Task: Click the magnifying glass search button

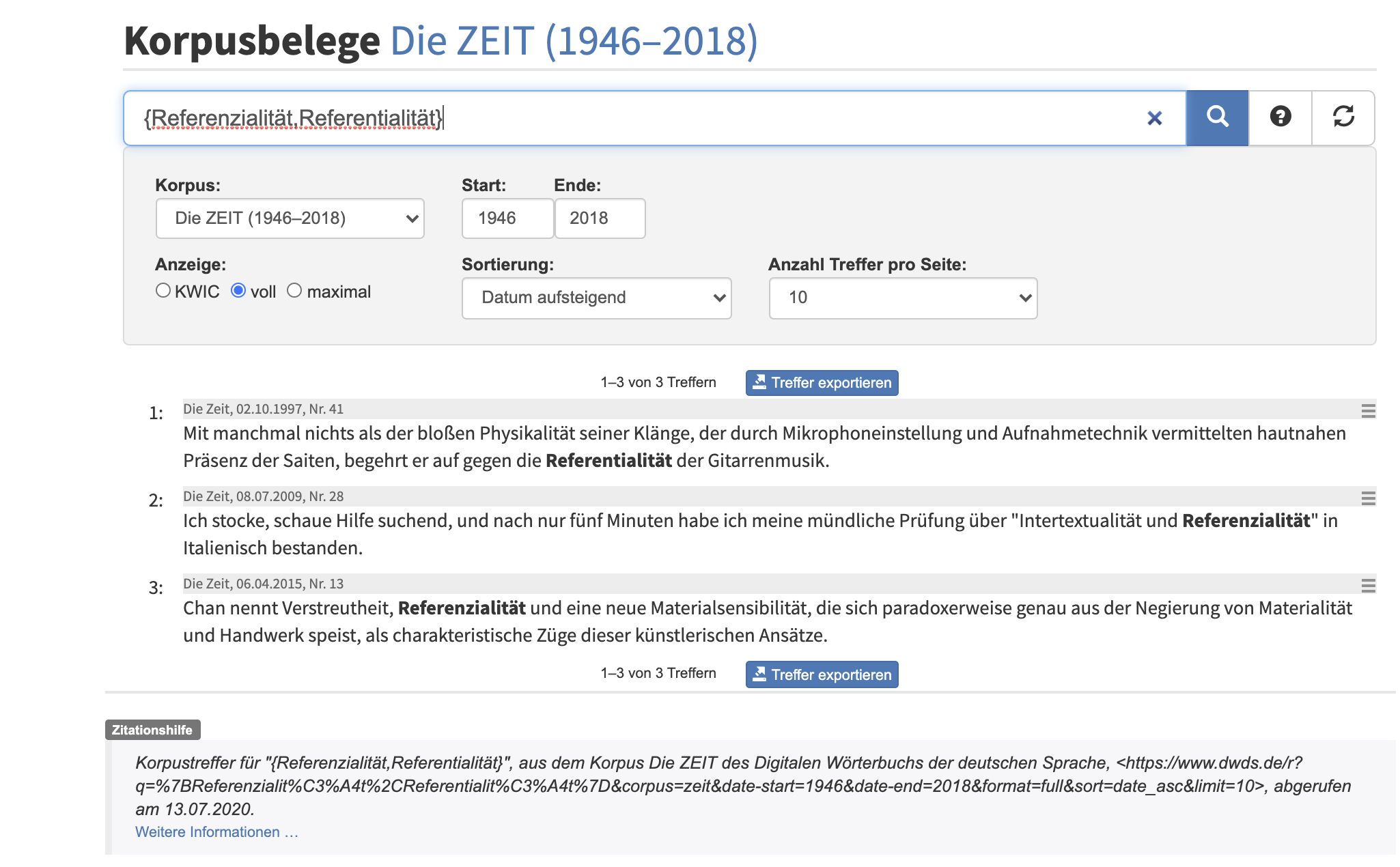Action: tap(1216, 117)
